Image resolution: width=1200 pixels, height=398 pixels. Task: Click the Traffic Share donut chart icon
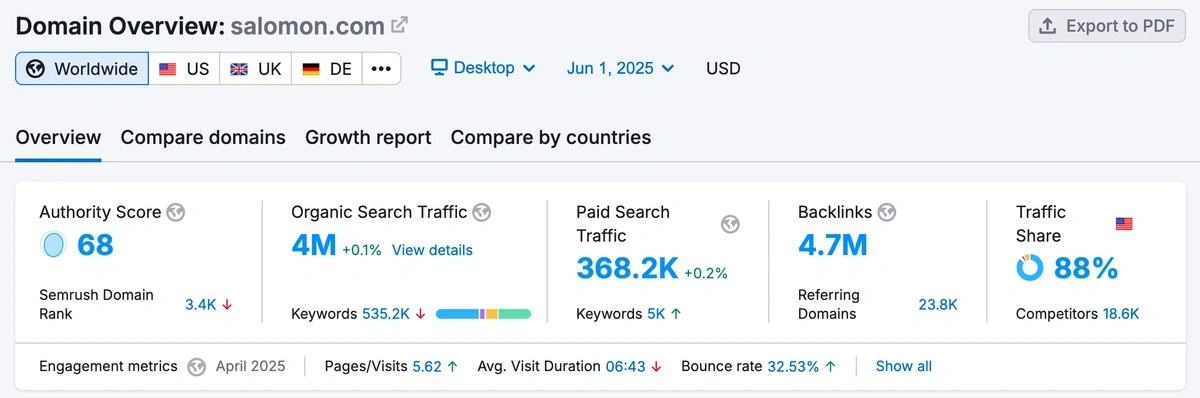click(1029, 267)
